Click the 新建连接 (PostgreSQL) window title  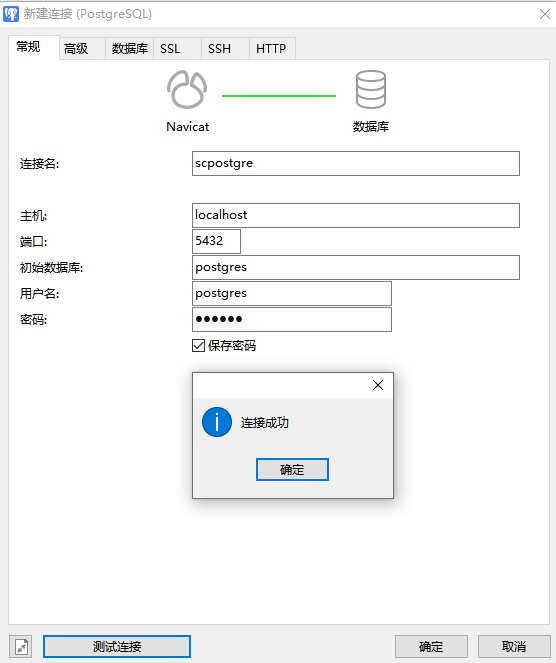[x=88, y=14]
